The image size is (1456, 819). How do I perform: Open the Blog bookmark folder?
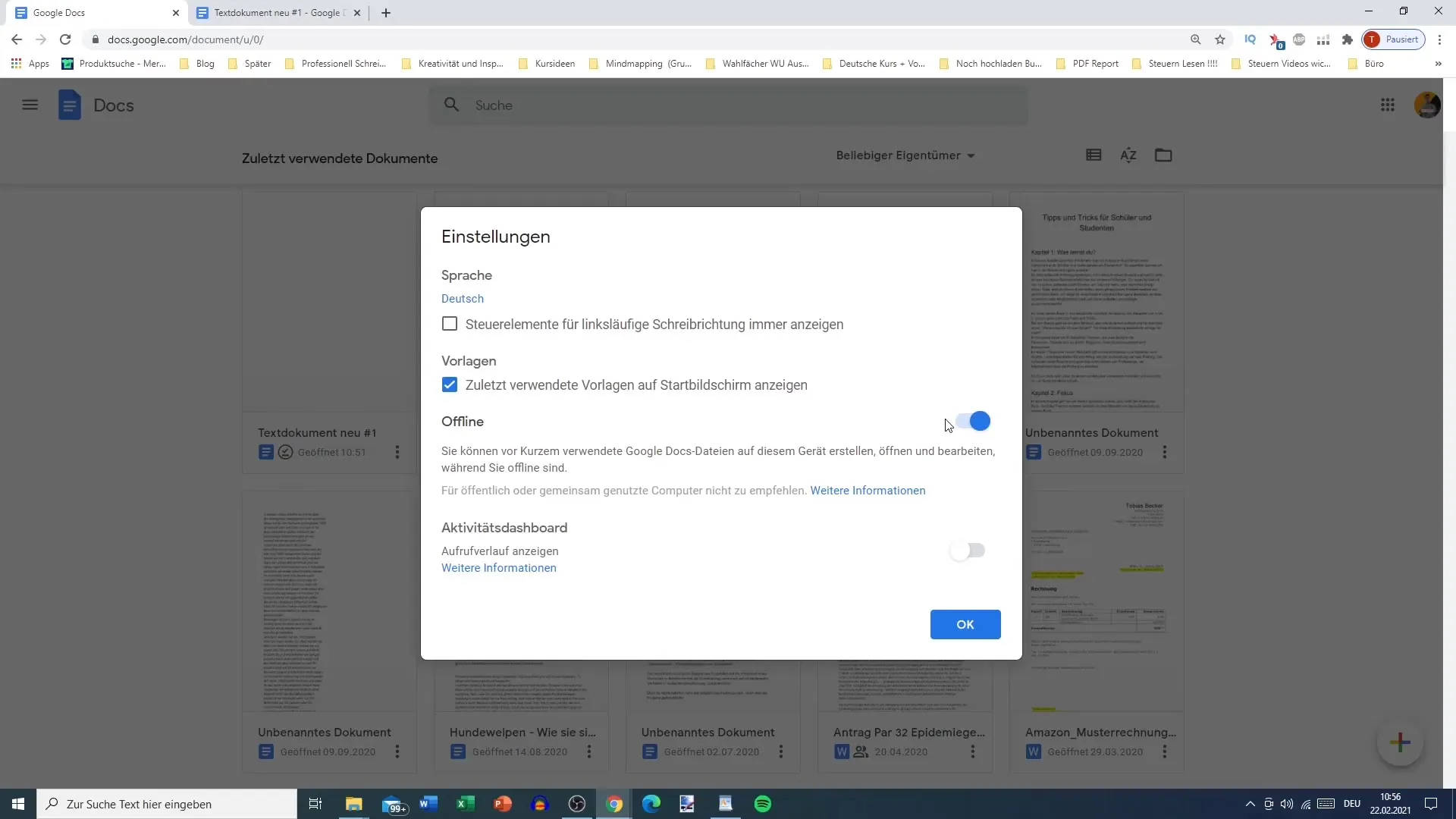point(197,64)
